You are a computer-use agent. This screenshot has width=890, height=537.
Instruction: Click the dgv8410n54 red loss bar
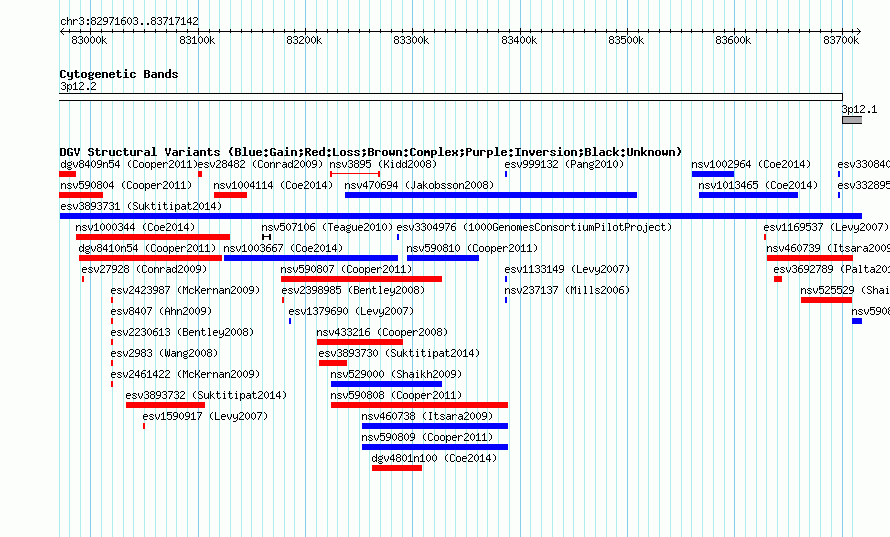pyautogui.click(x=150, y=258)
